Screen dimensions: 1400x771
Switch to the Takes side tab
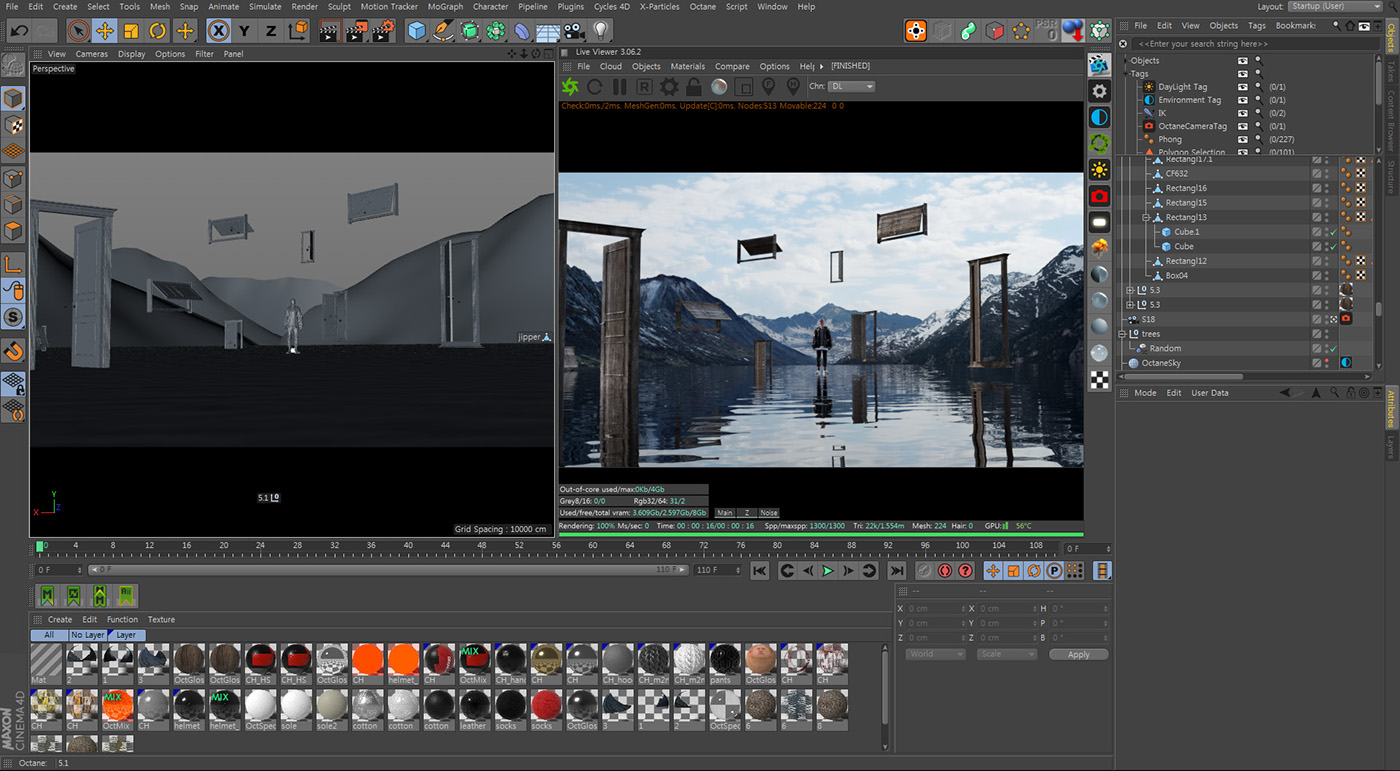coord(1391,70)
